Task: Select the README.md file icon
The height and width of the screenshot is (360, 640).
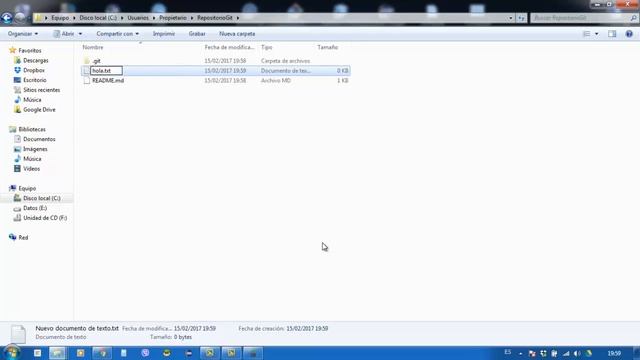Action: 87,80
